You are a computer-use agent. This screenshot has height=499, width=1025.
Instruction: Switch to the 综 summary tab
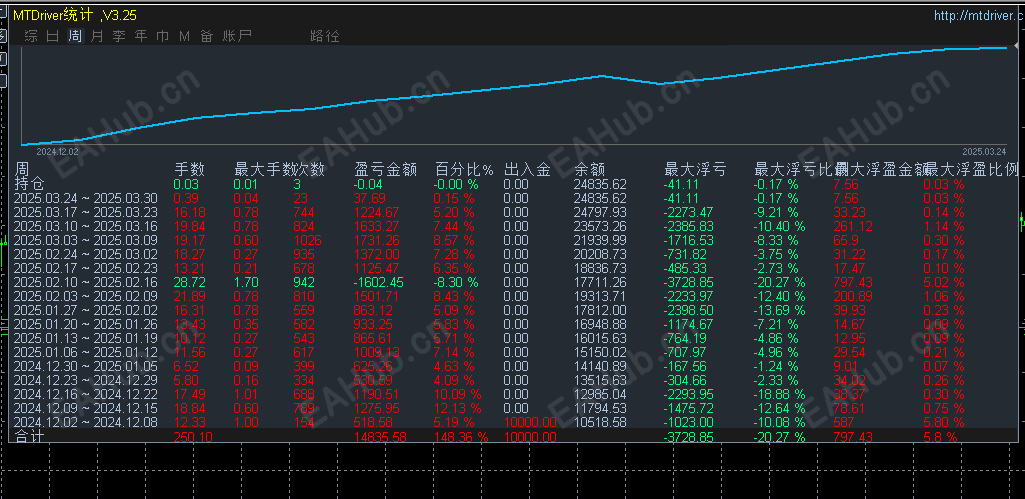coord(31,36)
